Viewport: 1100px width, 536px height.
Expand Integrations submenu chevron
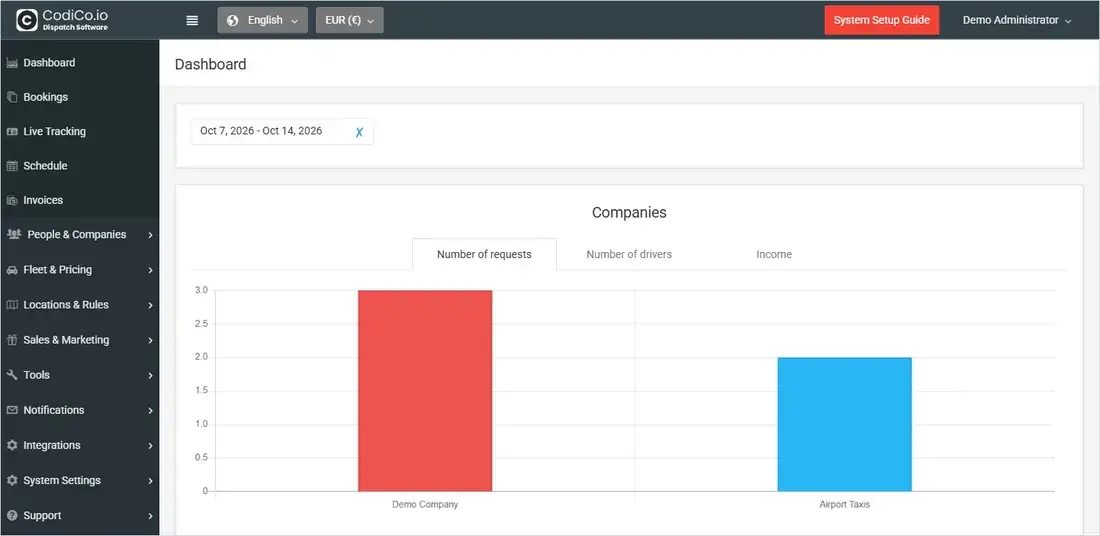tap(151, 445)
